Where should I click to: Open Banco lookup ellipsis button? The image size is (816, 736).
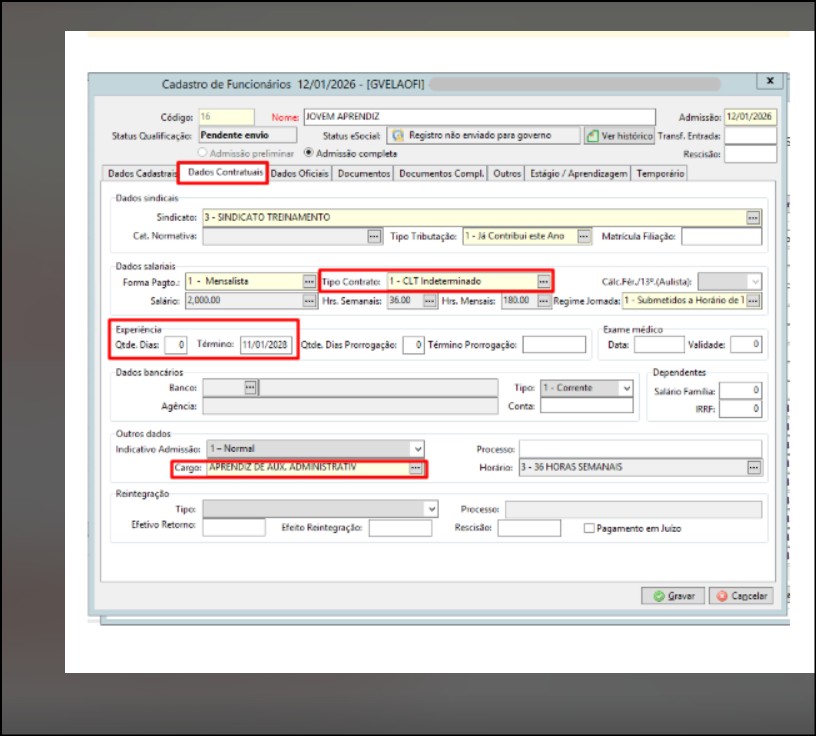[250, 387]
